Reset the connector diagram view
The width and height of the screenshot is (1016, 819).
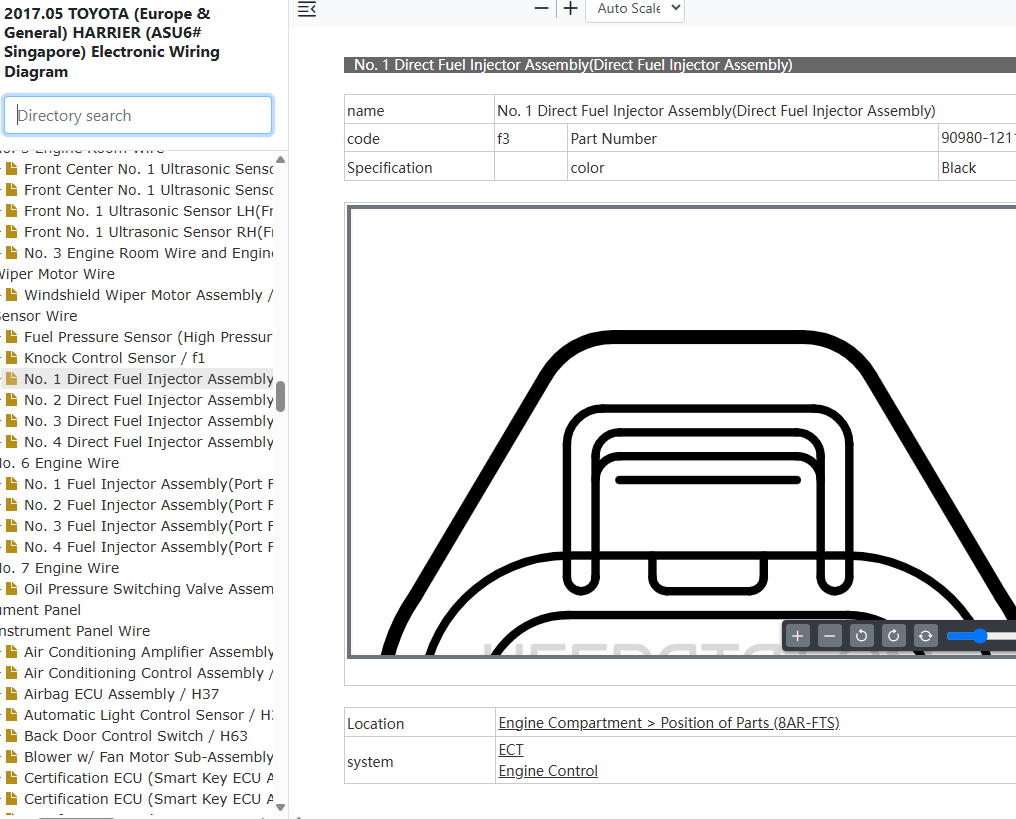click(925, 636)
